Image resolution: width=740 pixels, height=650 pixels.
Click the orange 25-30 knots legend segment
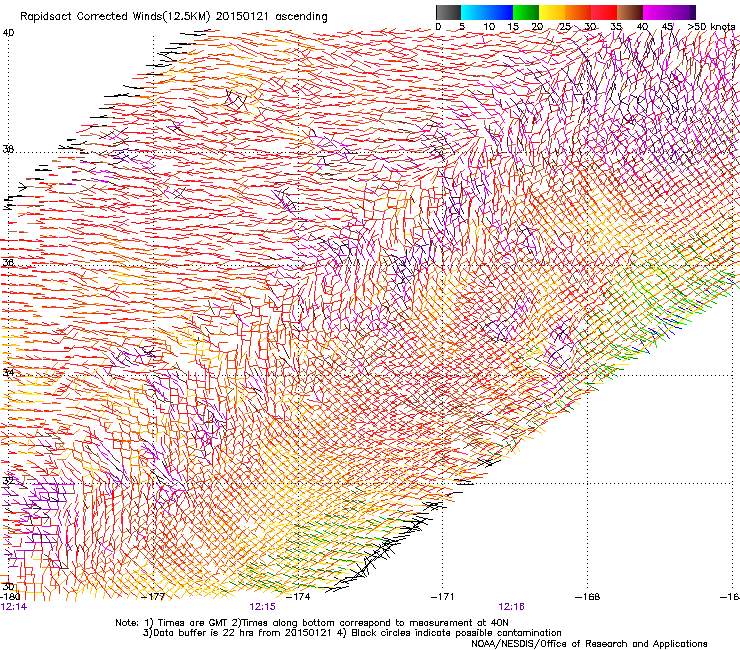click(578, 12)
